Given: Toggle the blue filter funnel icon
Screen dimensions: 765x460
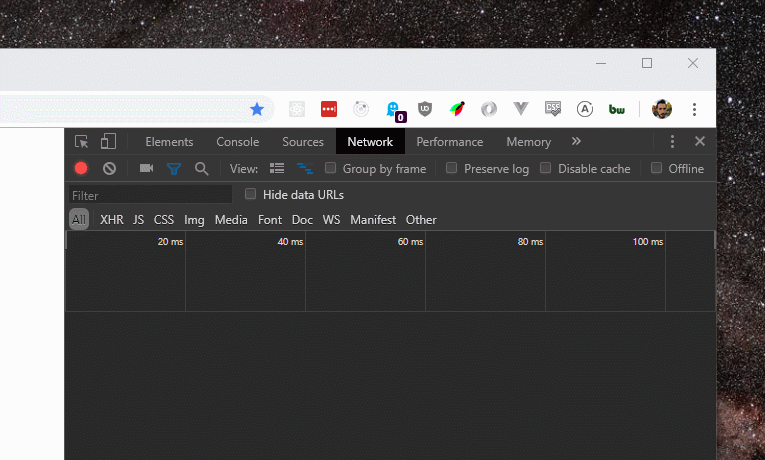Looking at the screenshot, I should 174,169.
